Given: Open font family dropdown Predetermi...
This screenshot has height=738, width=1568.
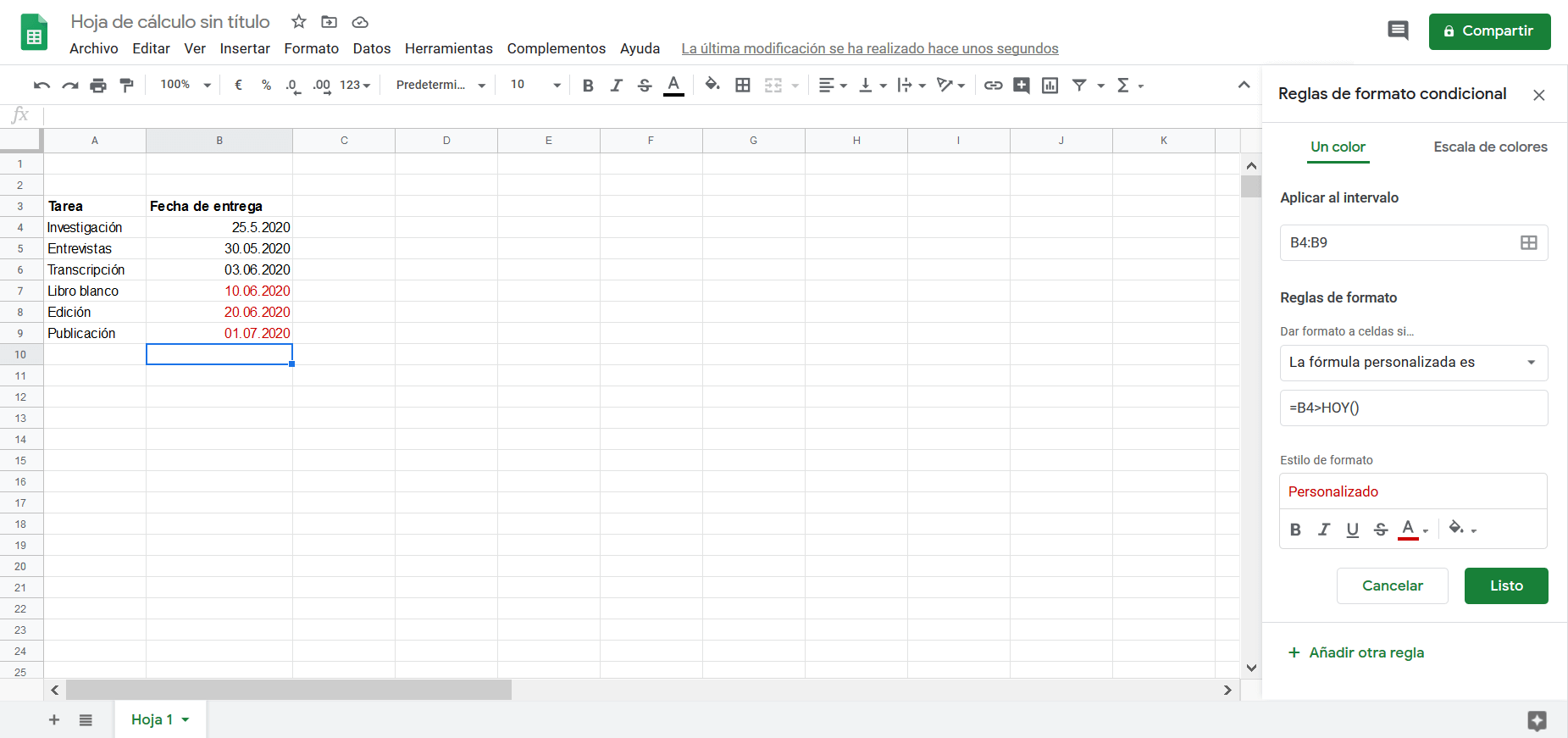Looking at the screenshot, I should [440, 86].
